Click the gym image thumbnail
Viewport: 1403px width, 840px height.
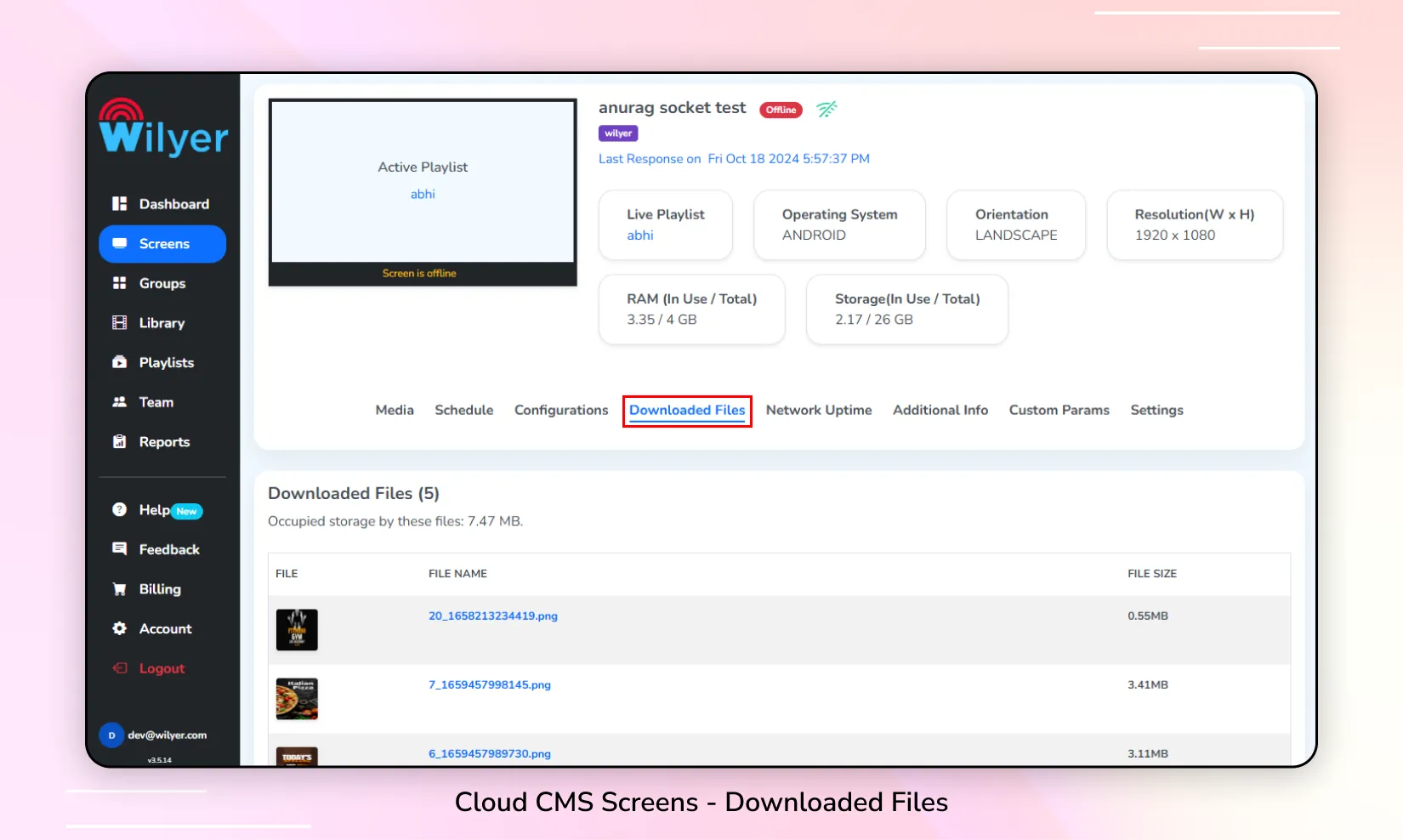tap(297, 630)
